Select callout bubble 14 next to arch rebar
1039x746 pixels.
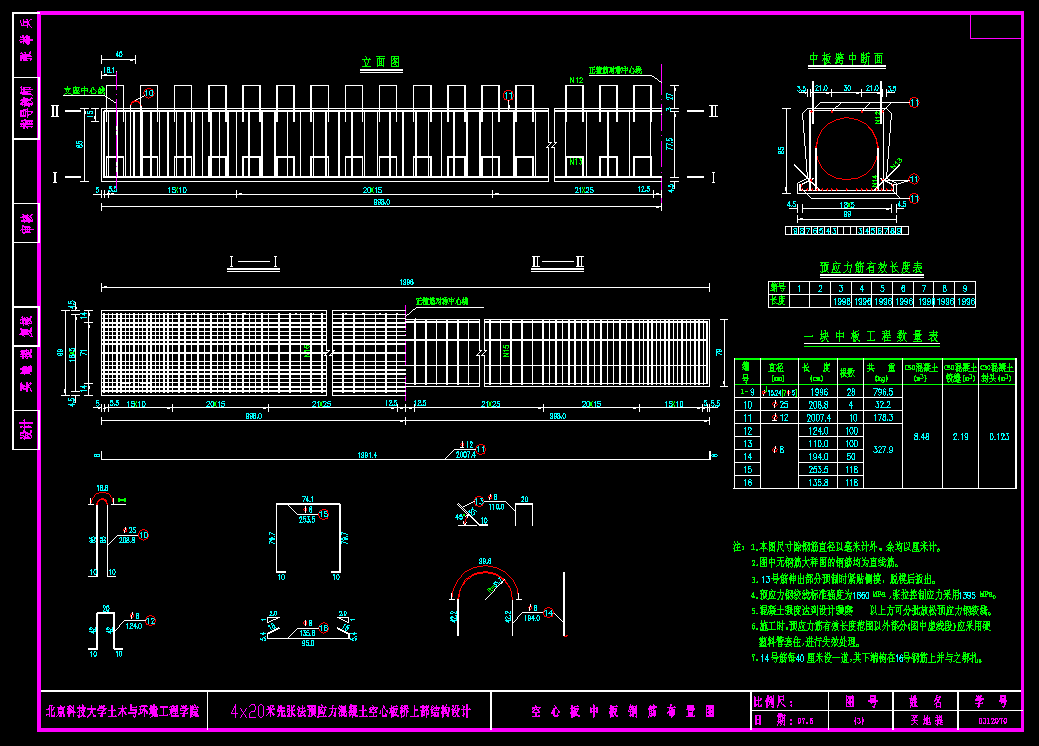(x=548, y=612)
